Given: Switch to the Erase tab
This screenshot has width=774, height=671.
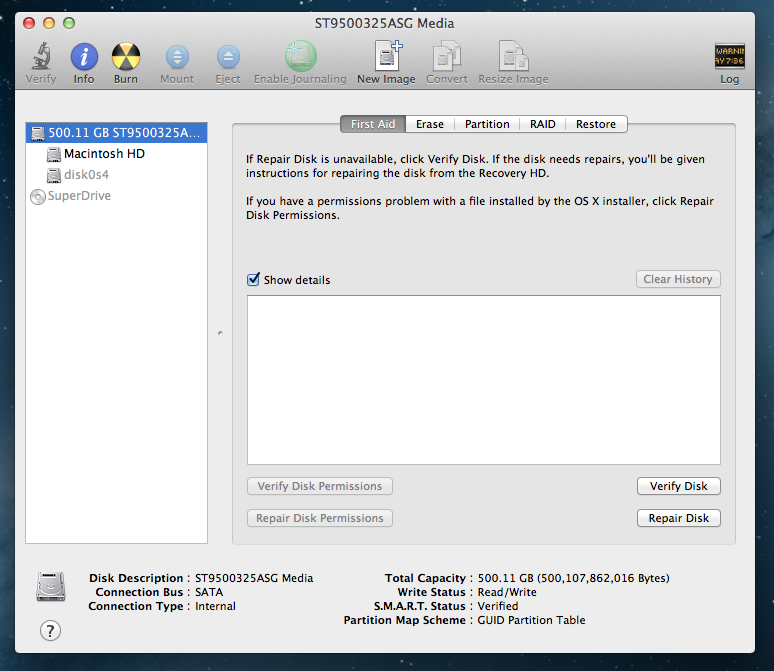Looking at the screenshot, I should click(430, 124).
